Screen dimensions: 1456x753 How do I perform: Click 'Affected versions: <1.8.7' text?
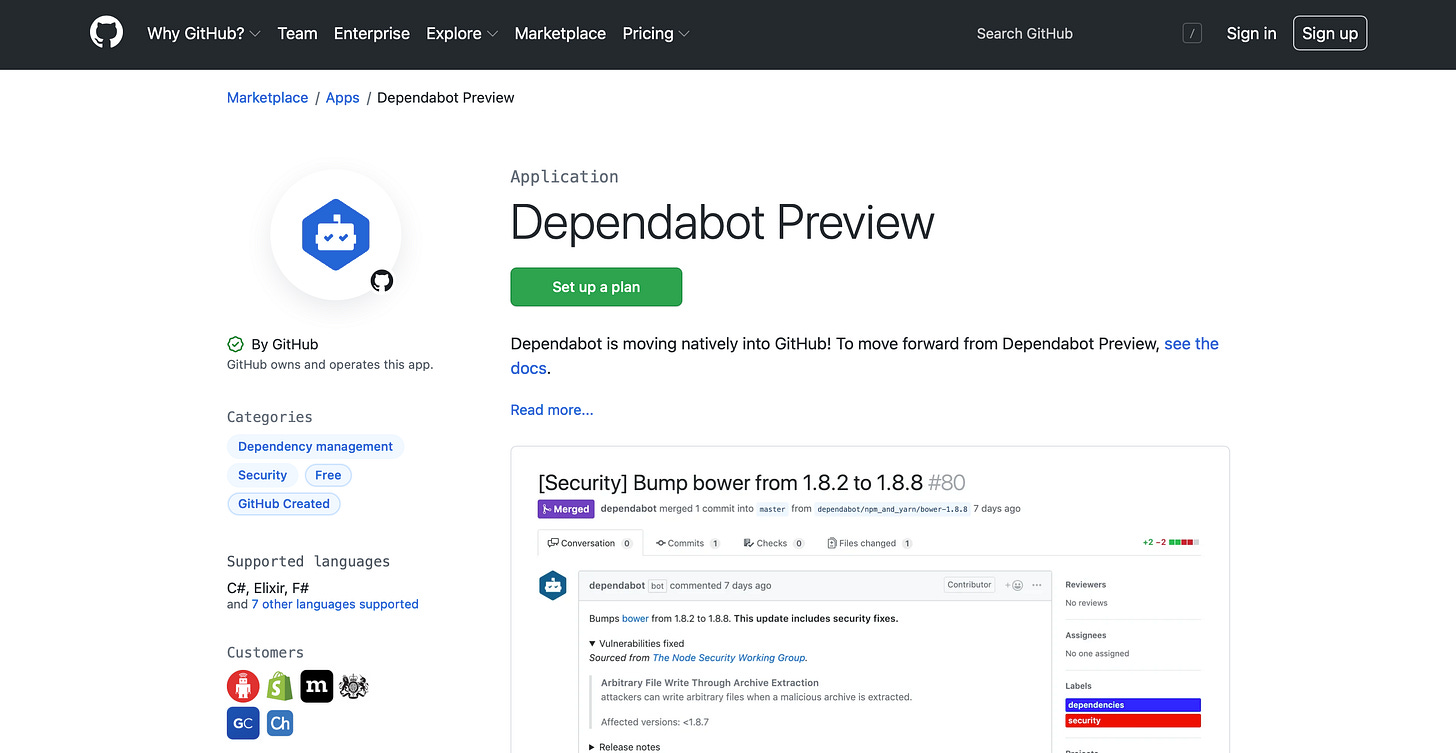click(x=655, y=722)
